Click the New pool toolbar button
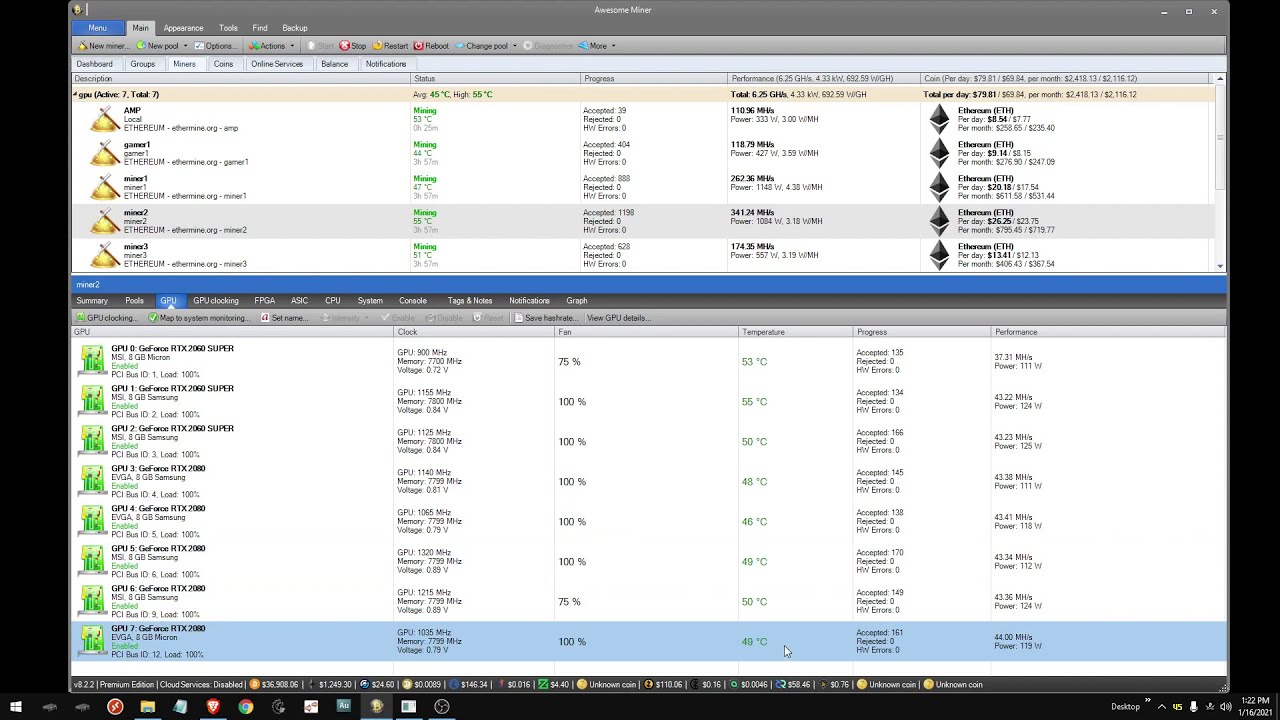The width and height of the screenshot is (1280, 720). (157, 46)
